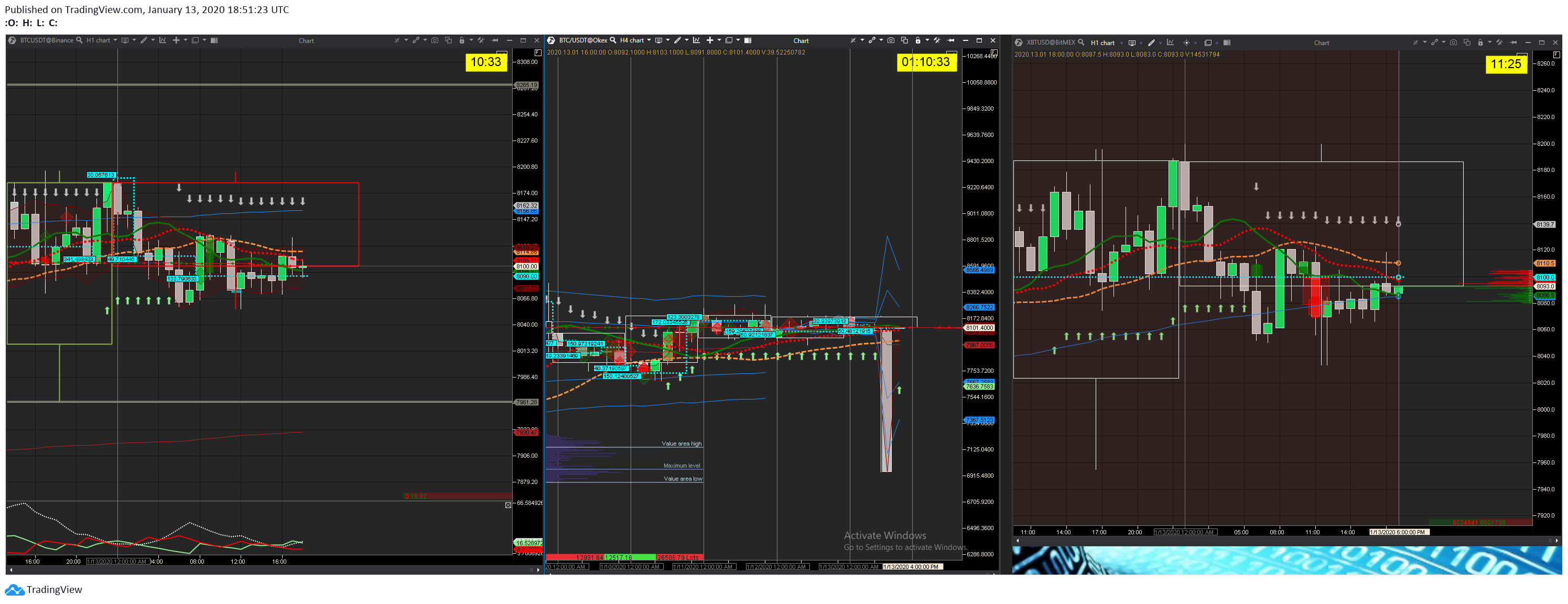This screenshot has height=604, width=1568.
Task: Expand the layout dropdown arrow in Binance chart
Action: 204,40
